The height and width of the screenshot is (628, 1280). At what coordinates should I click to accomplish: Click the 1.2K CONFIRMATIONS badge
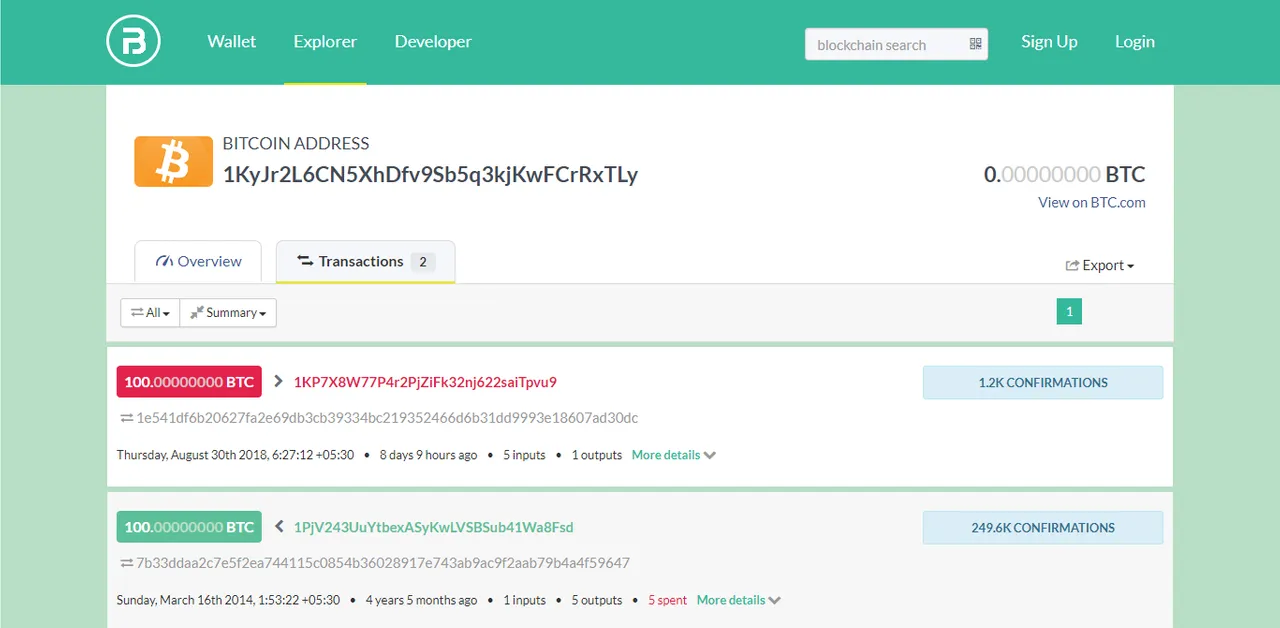pyautogui.click(x=1043, y=382)
